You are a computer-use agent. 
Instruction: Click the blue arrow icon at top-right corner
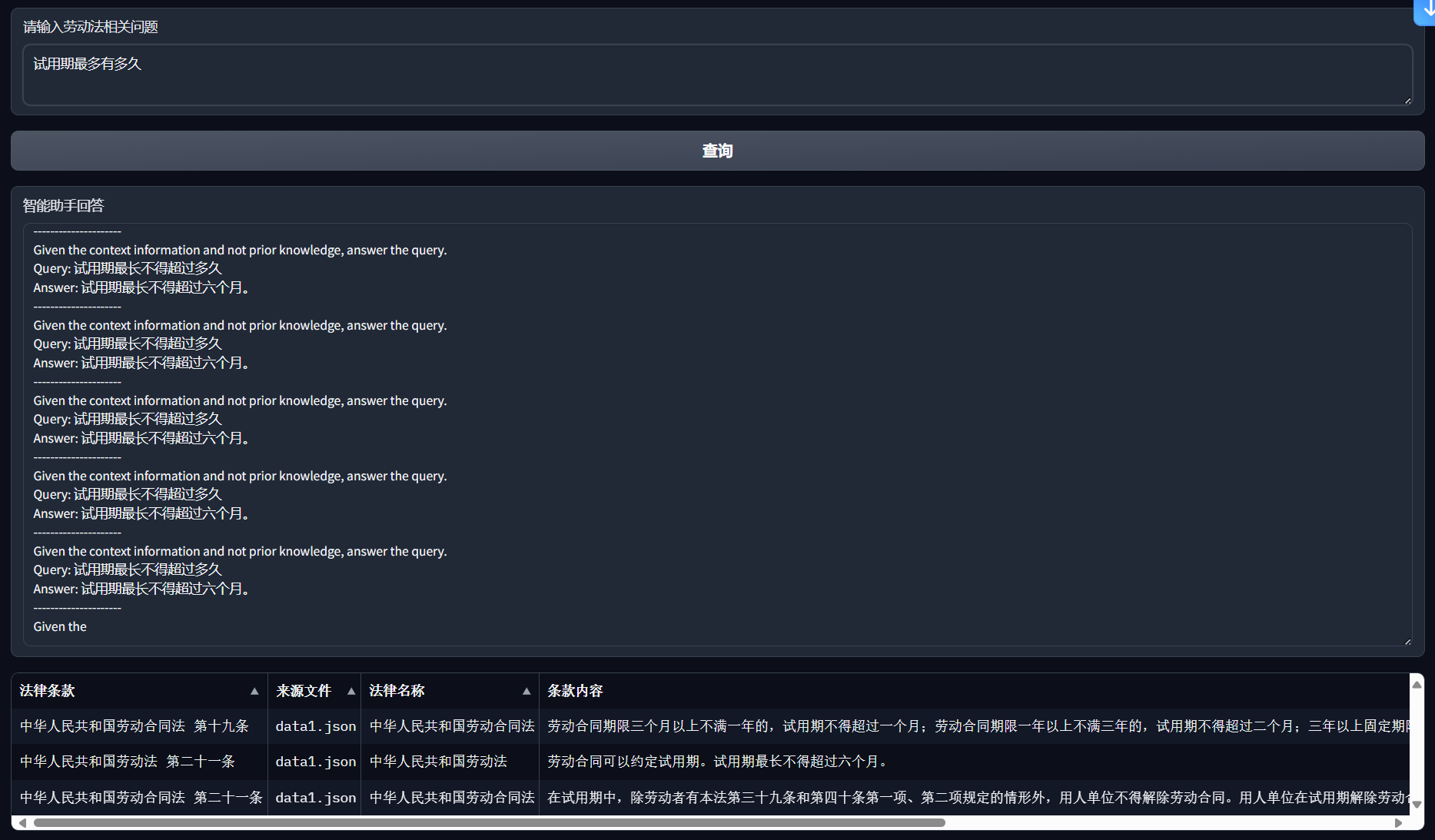click(x=1427, y=11)
